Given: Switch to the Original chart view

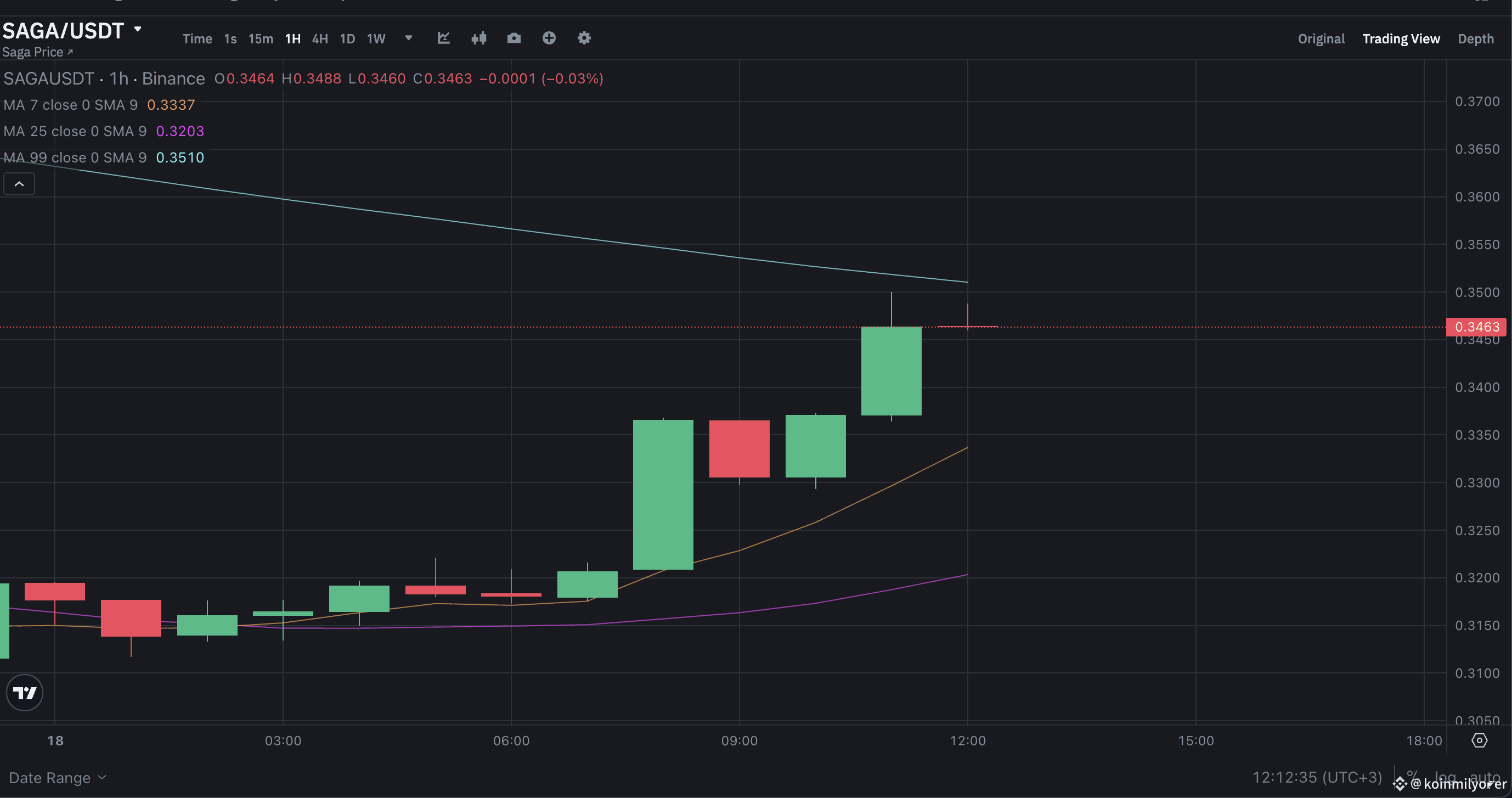Looking at the screenshot, I should click(x=1321, y=38).
